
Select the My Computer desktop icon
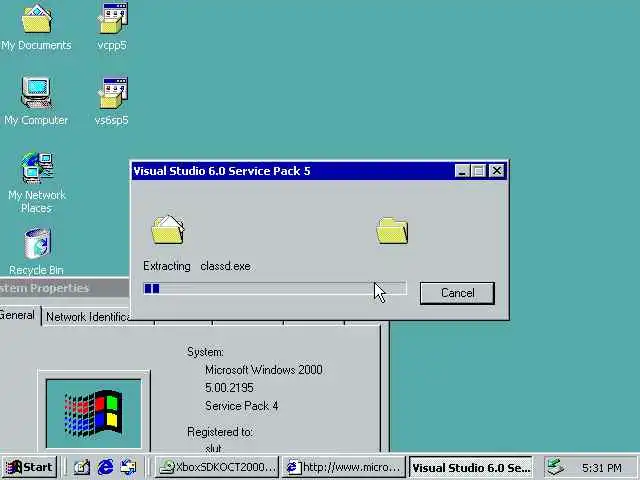point(36,101)
